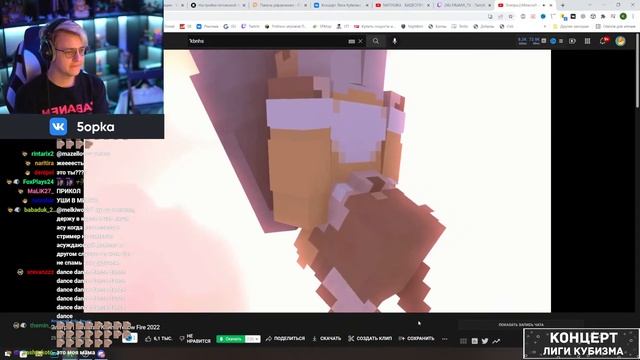Open the Extensions puzzle piece icon
The image size is (640, 360).
[x=603, y=16]
